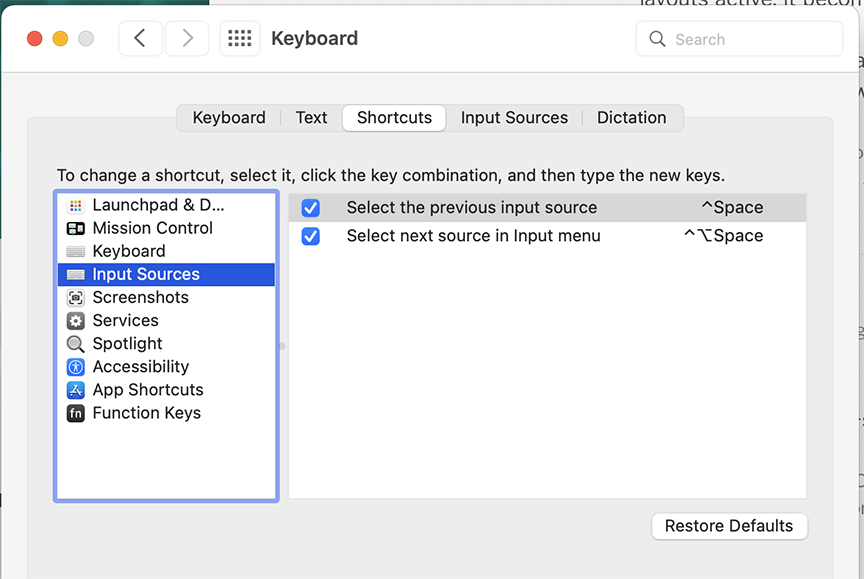Viewport: 864px width, 579px height.
Task: Disable Select next source in Input menu
Action: click(311, 237)
